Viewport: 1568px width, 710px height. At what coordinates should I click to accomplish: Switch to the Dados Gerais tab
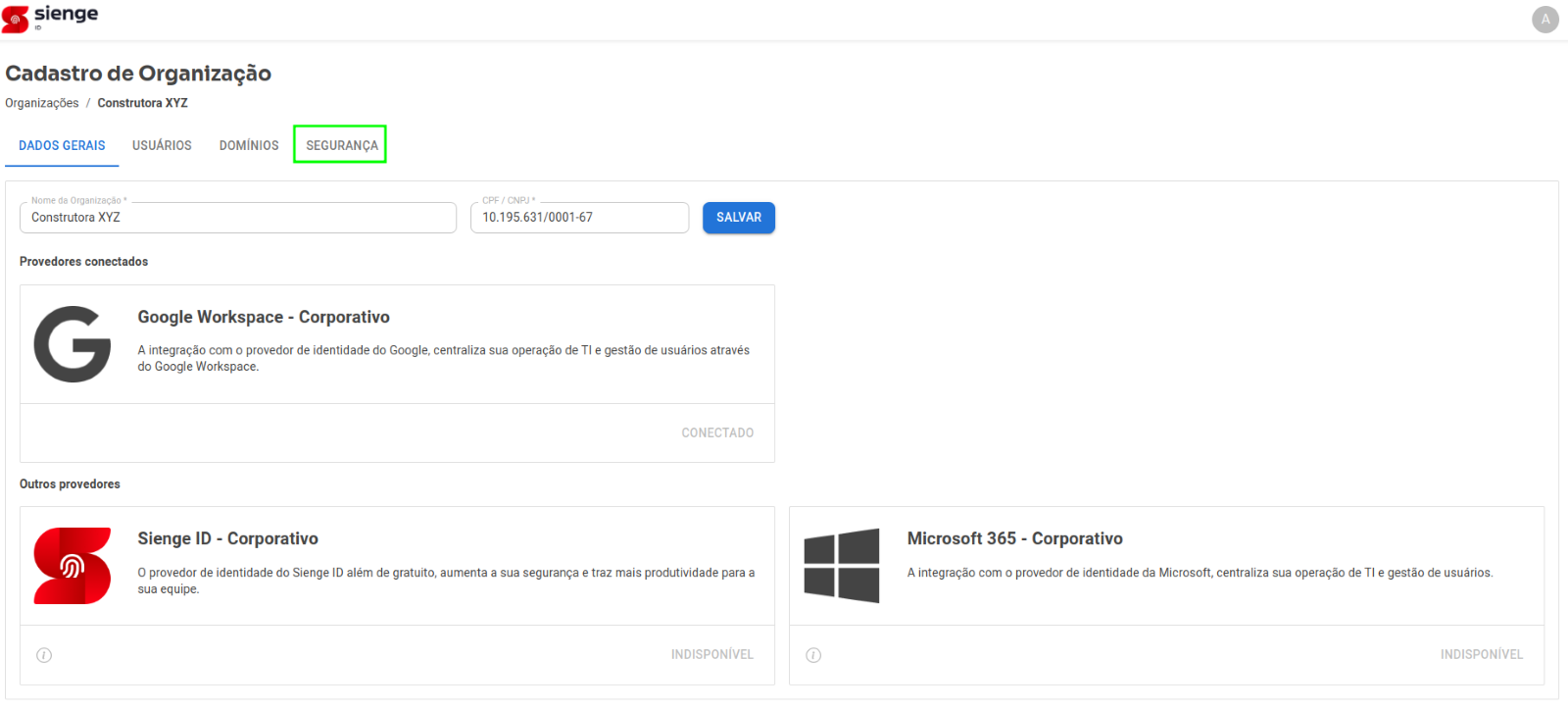tap(62, 145)
